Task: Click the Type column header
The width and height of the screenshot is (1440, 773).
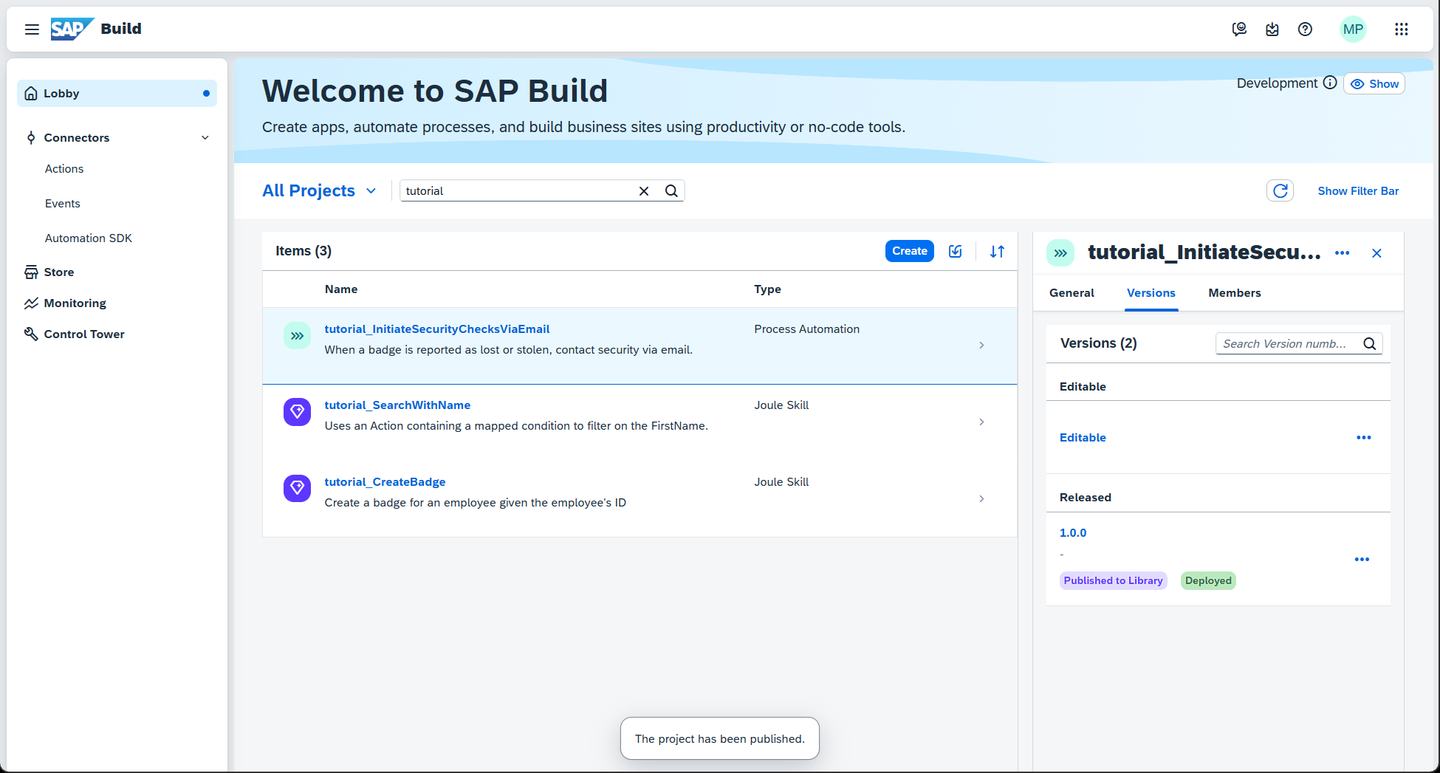Action: (768, 289)
